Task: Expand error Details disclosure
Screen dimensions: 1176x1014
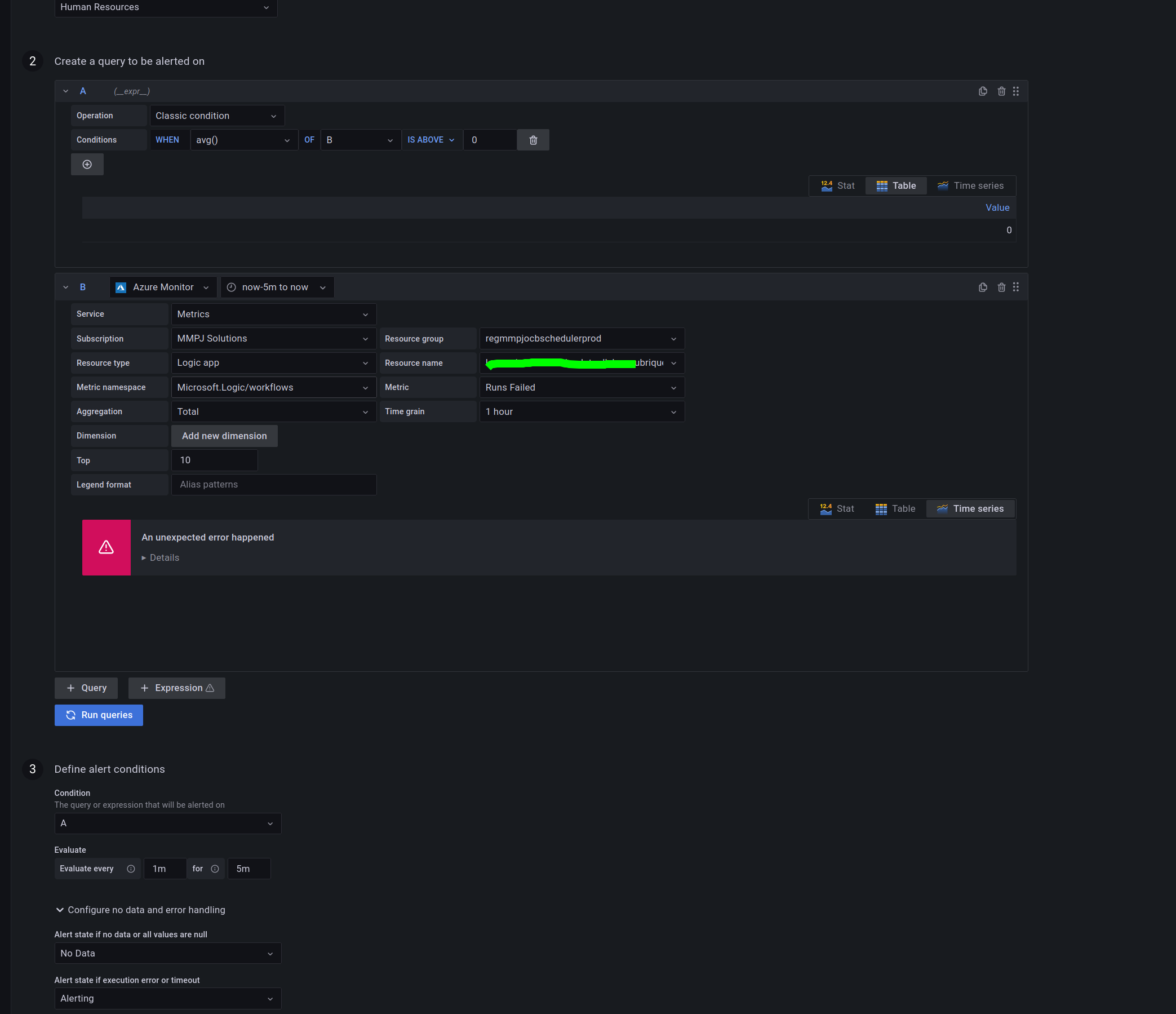Action: click(x=161, y=557)
